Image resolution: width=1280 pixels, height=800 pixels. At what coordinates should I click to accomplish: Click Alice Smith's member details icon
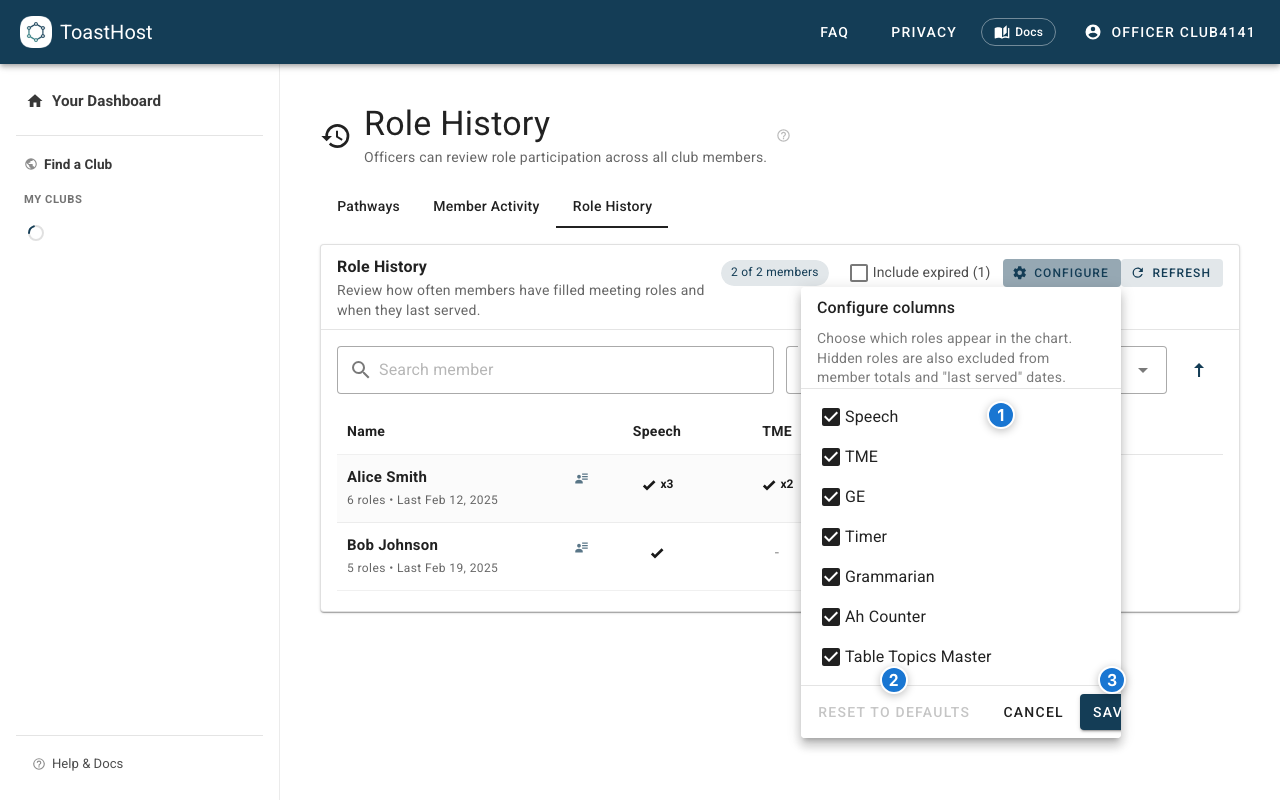[581, 479]
